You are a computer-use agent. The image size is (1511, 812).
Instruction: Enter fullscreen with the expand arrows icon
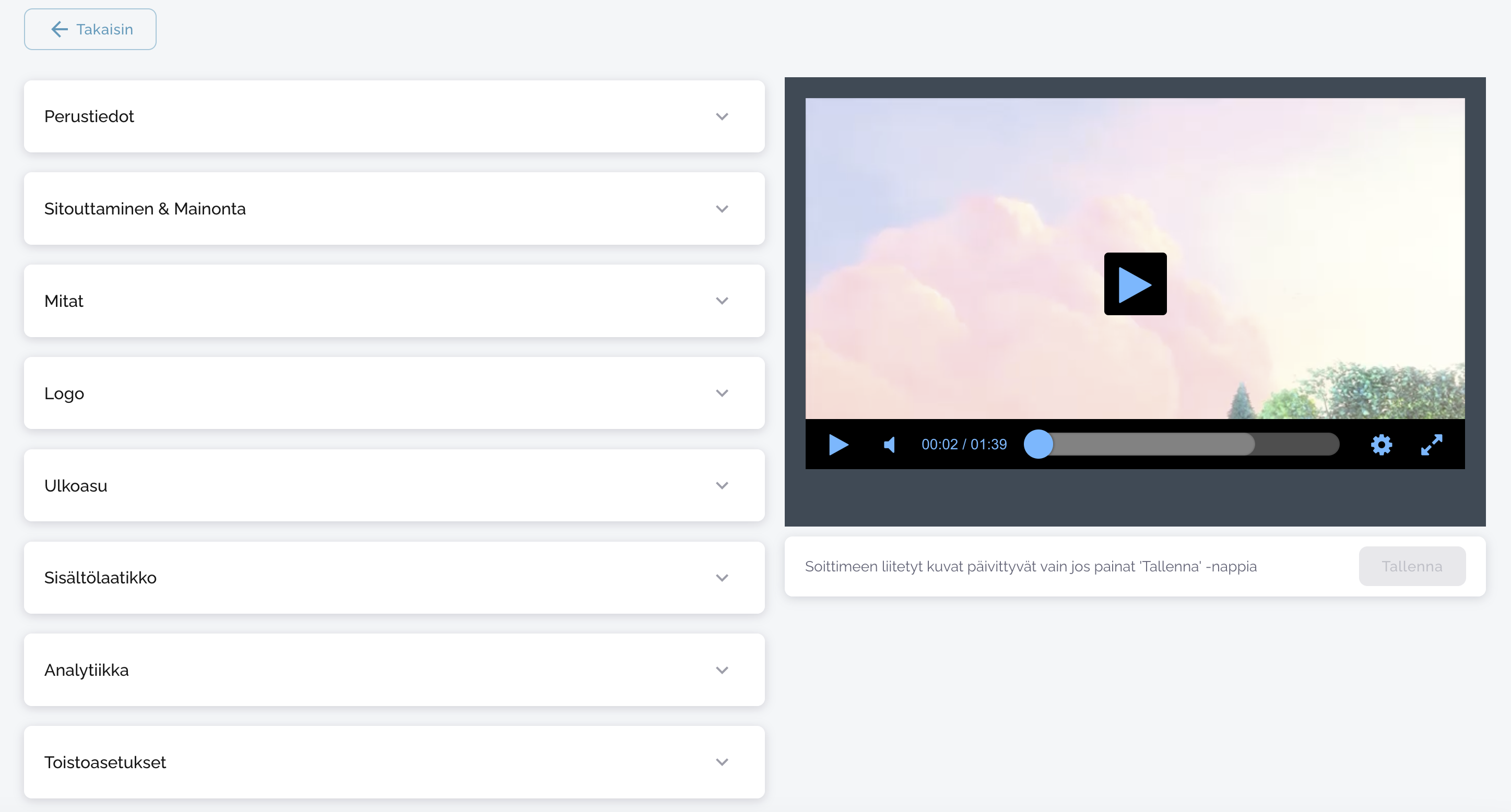[x=1431, y=445]
